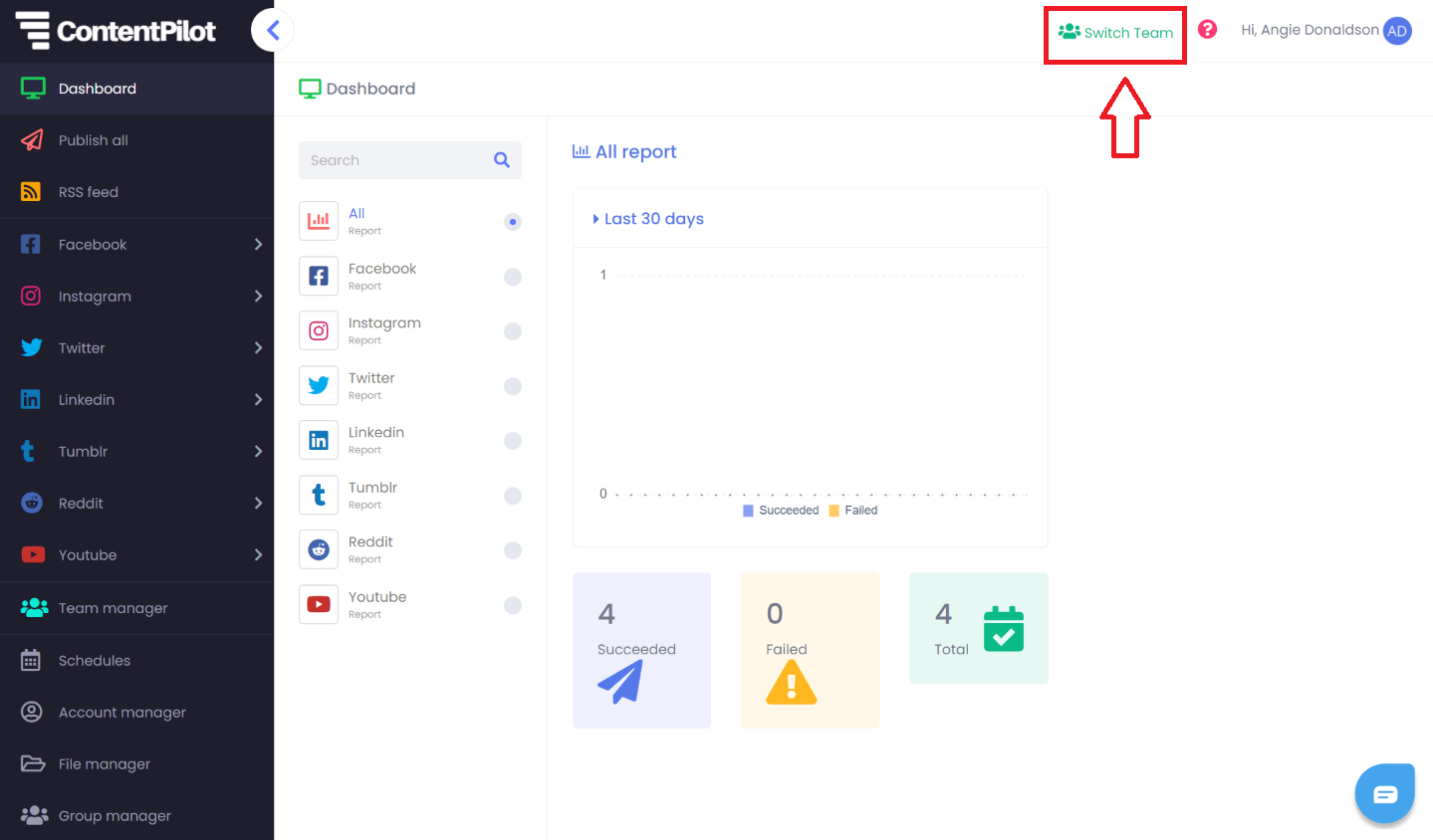This screenshot has height=840, width=1433.
Task: Expand the Reddit sidebar submenu arrow
Action: (x=258, y=503)
